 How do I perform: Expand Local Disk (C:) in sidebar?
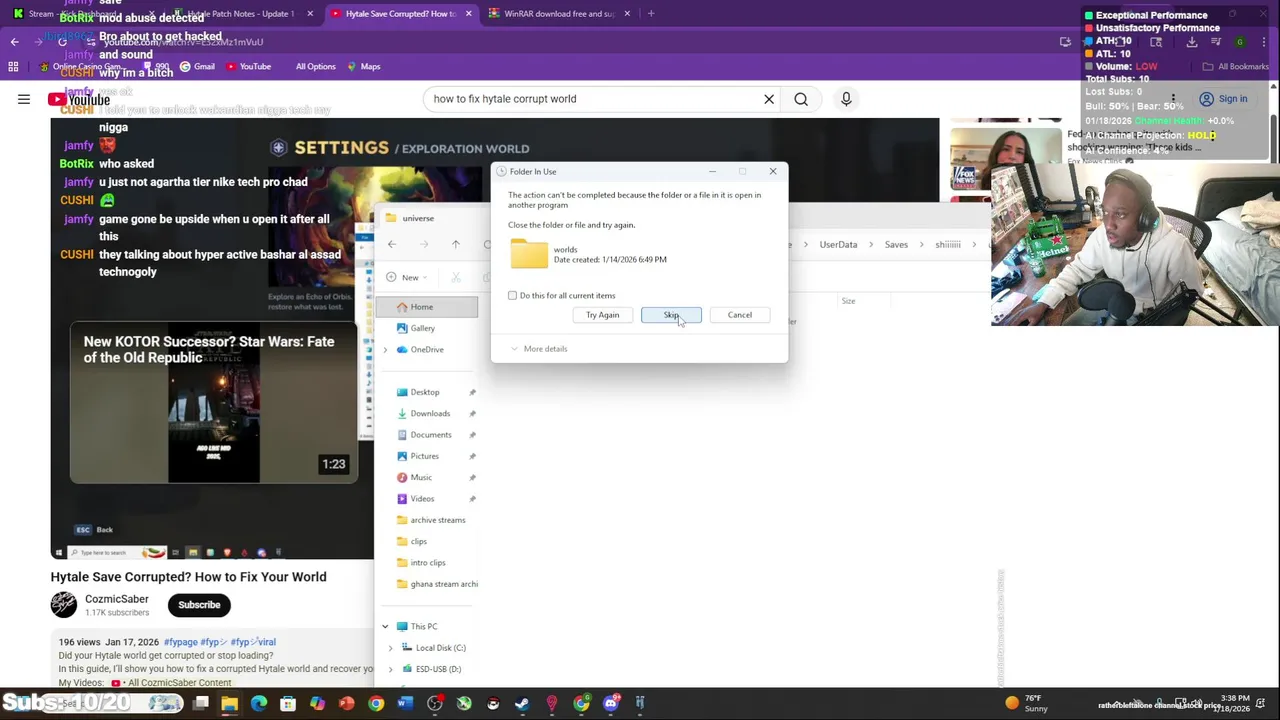click(x=391, y=648)
